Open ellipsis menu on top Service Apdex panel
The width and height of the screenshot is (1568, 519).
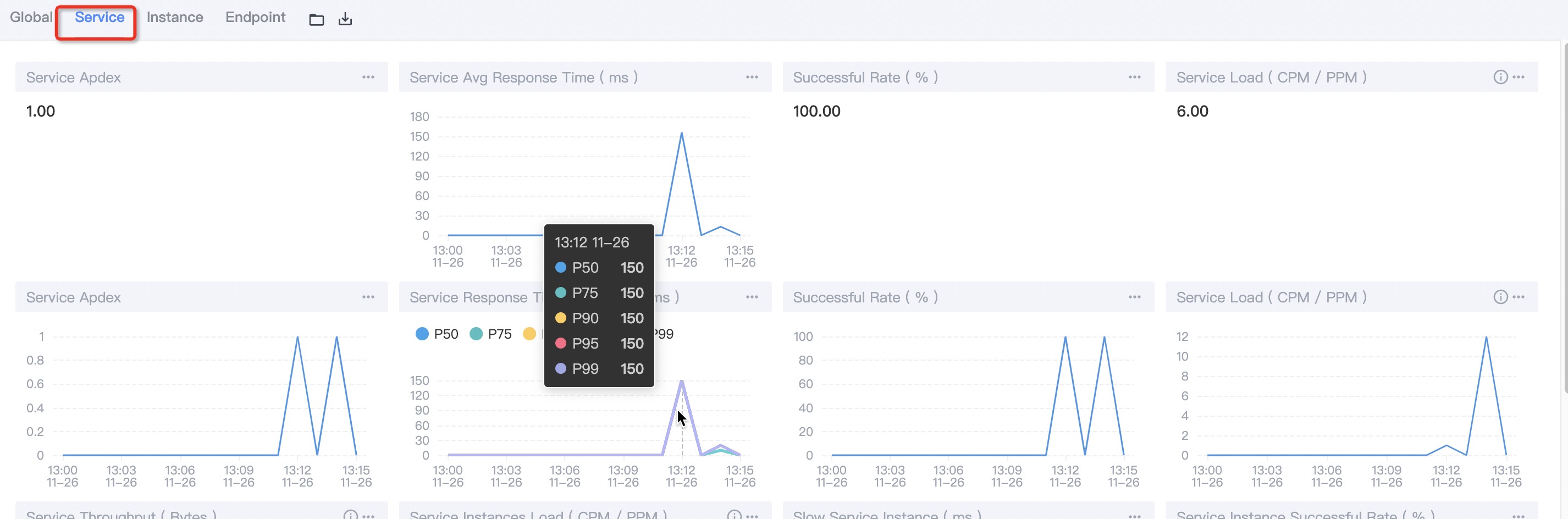pos(368,78)
